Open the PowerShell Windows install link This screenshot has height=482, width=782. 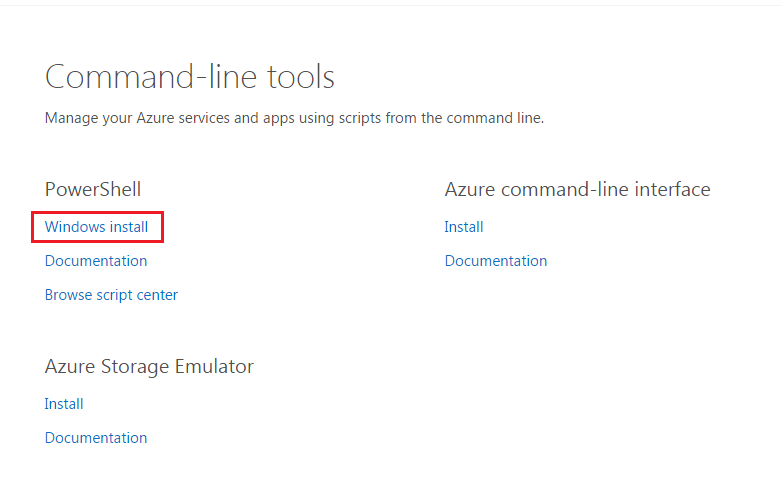coord(96,227)
